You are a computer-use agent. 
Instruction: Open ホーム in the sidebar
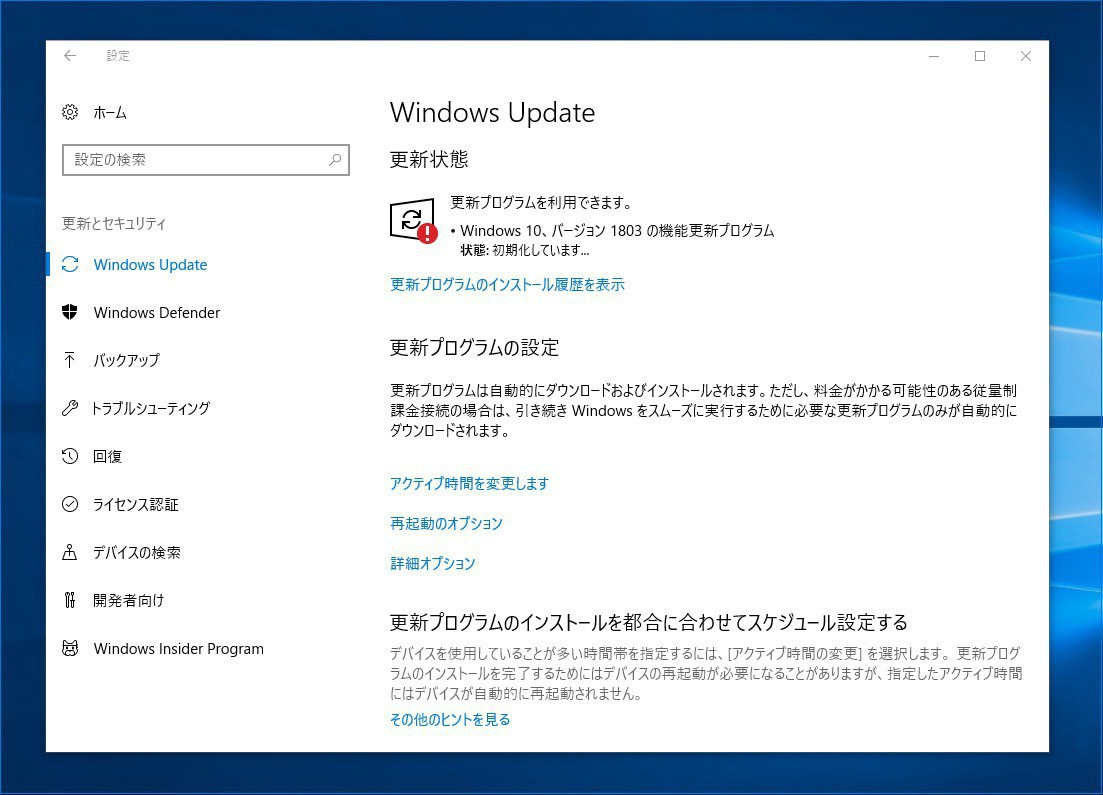[110, 113]
